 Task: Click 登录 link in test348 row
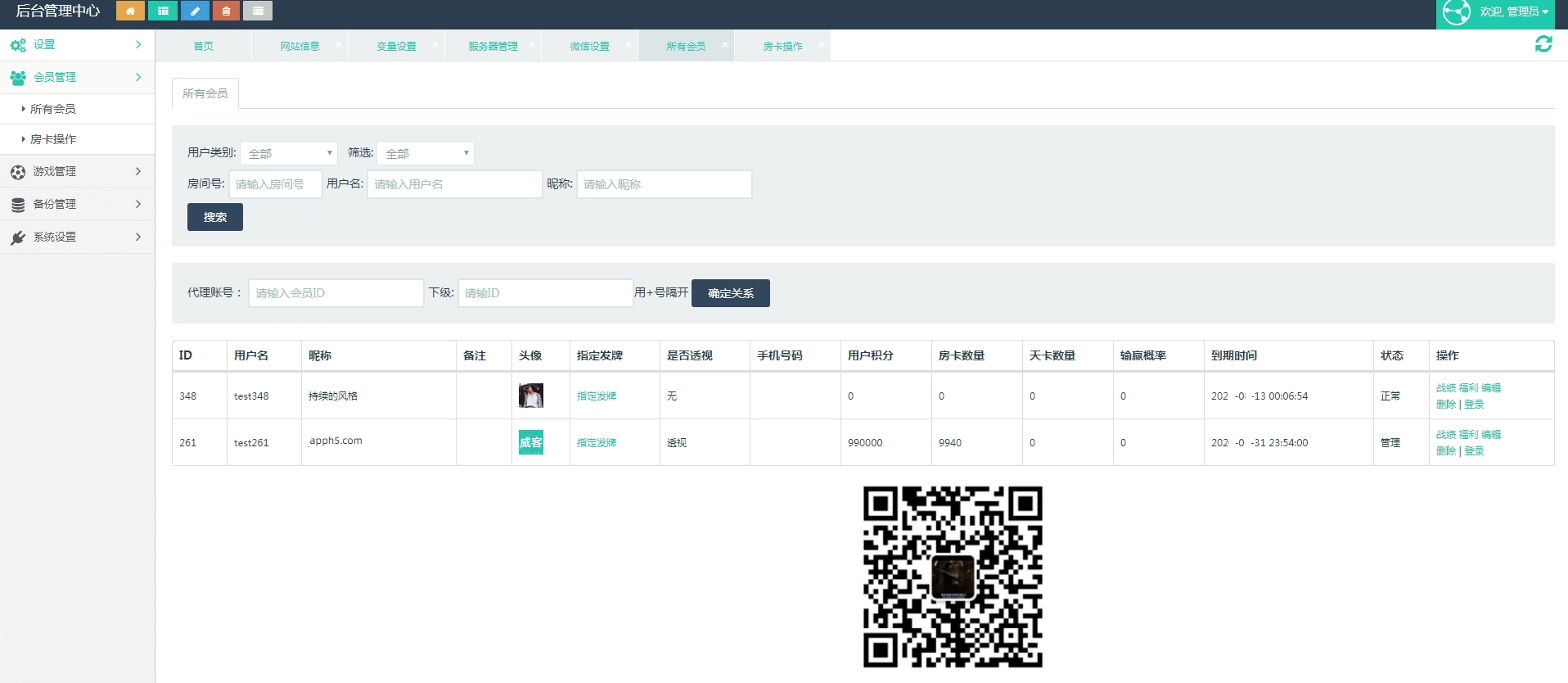click(1474, 405)
